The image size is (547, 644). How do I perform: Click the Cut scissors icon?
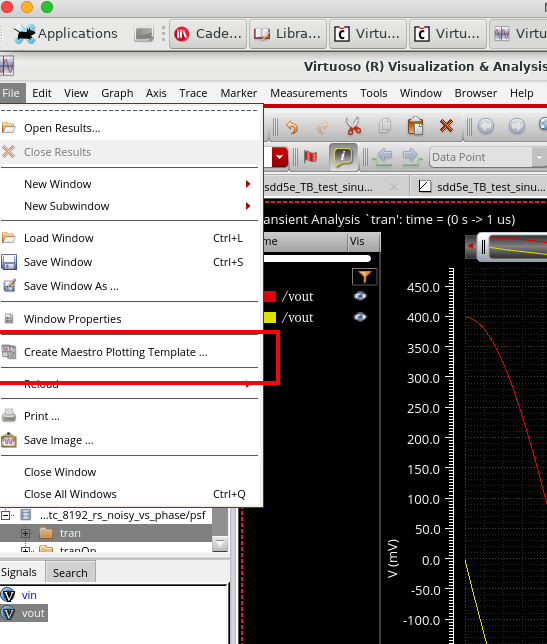353,126
